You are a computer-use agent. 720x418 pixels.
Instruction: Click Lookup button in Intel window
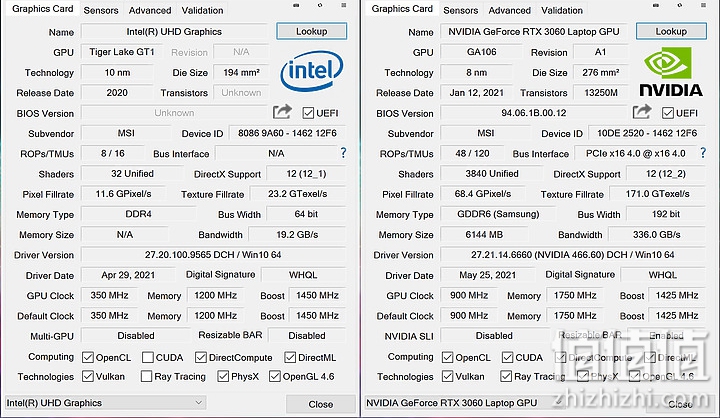pos(311,31)
